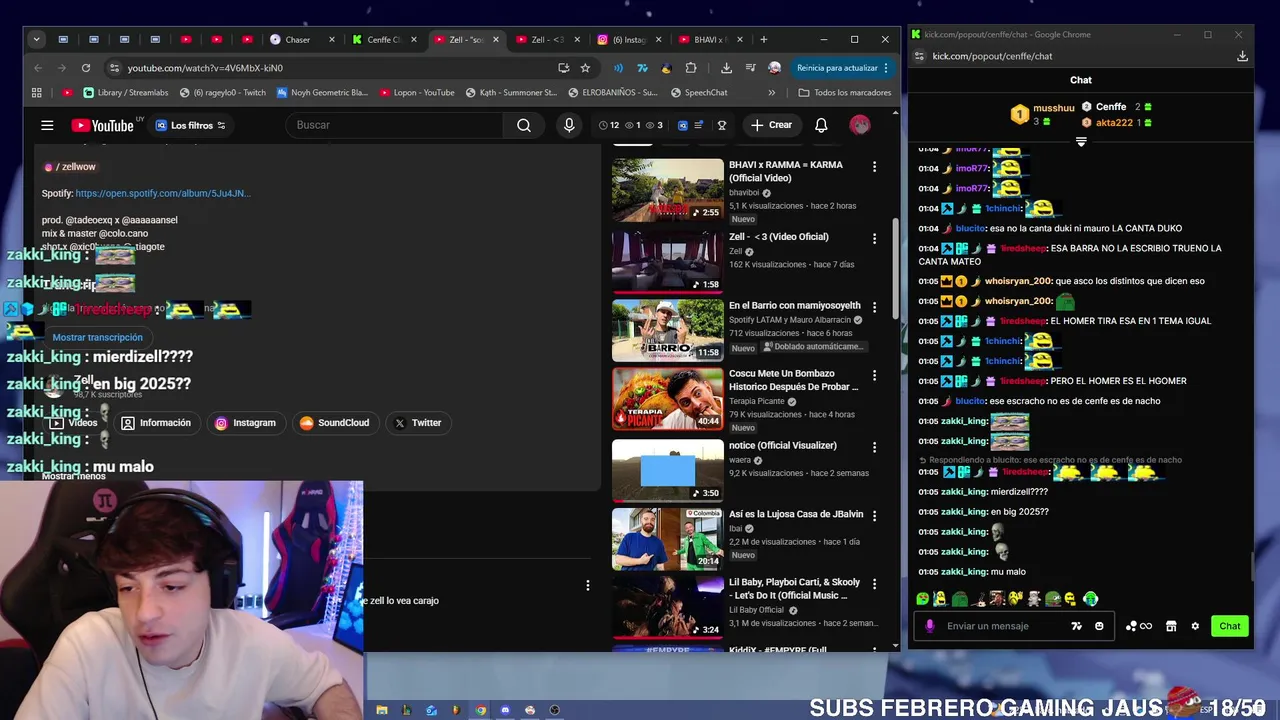The width and height of the screenshot is (1280, 720).
Task: Collapse the Kick chat leaderboard arrow
Action: click(x=1081, y=142)
